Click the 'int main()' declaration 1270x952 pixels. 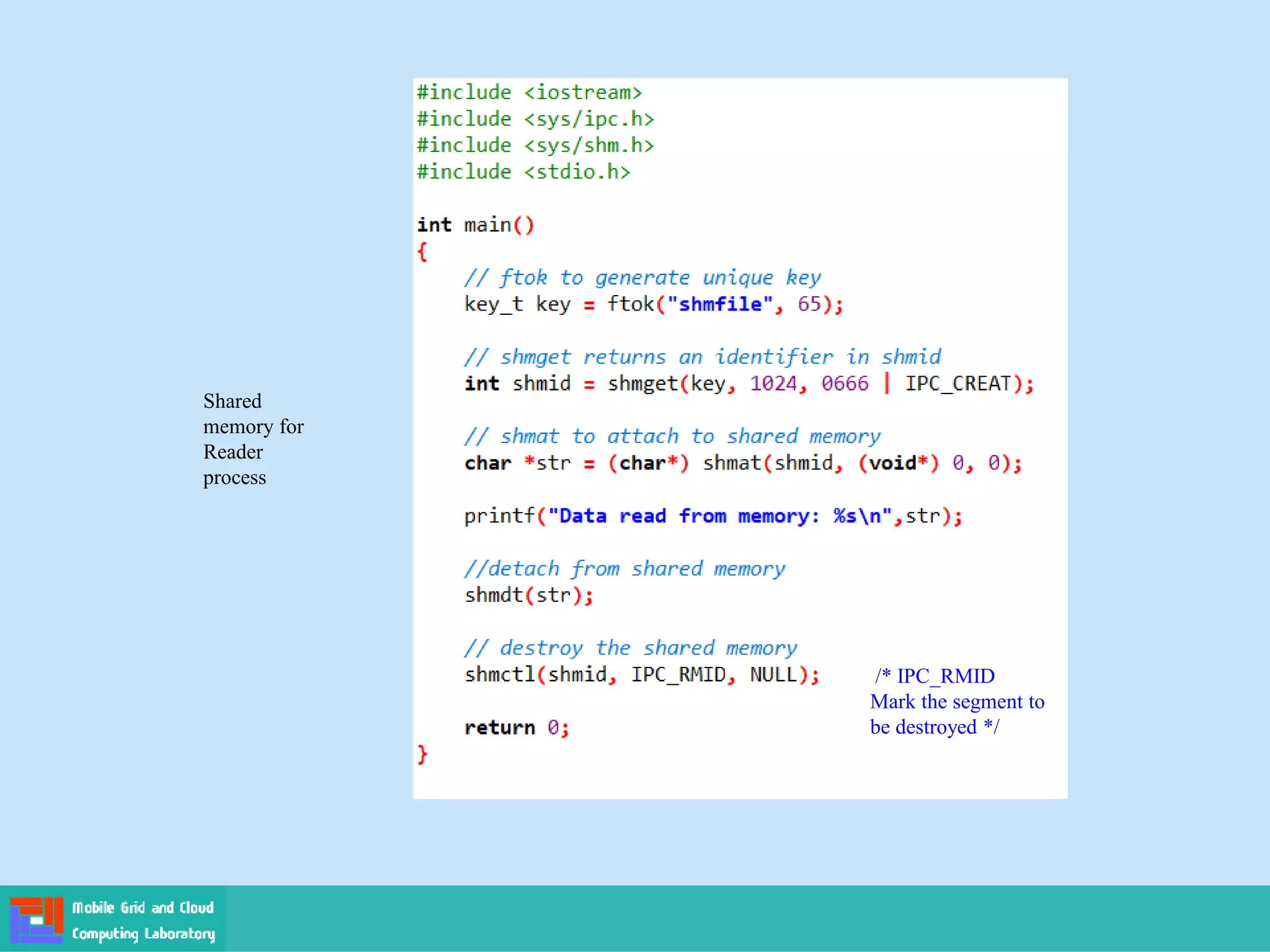475,225
